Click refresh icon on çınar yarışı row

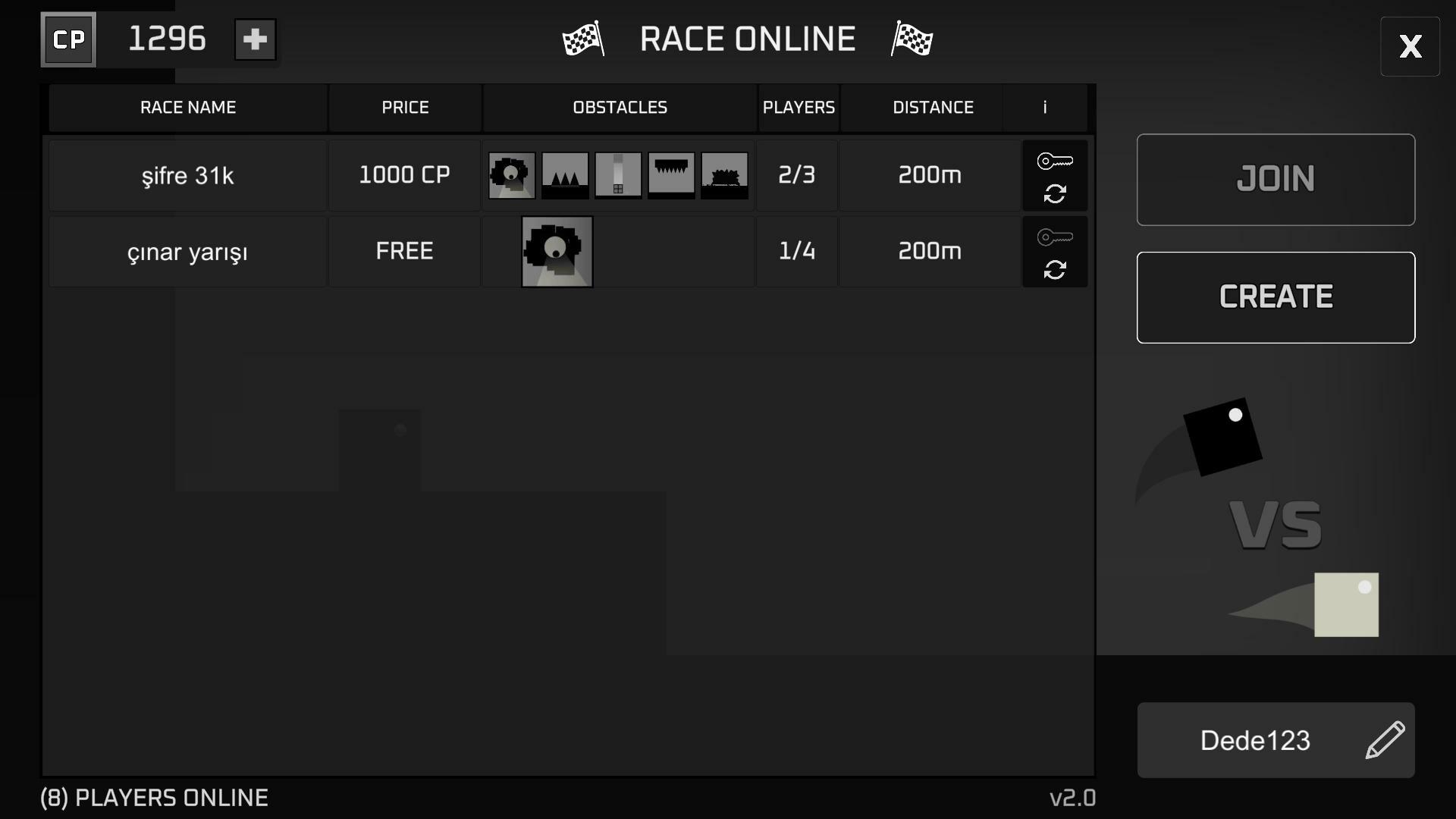tap(1054, 270)
